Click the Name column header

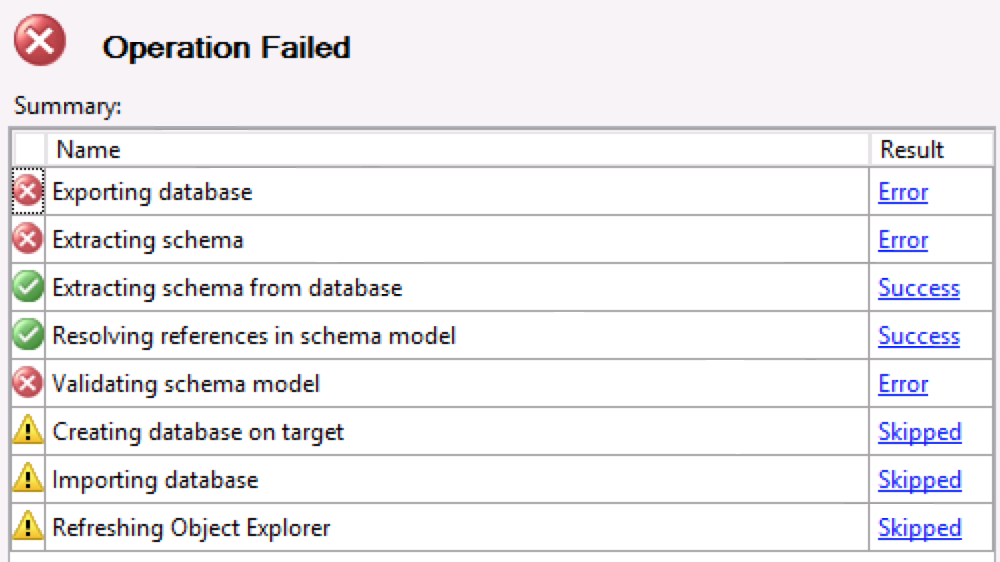[x=88, y=150]
